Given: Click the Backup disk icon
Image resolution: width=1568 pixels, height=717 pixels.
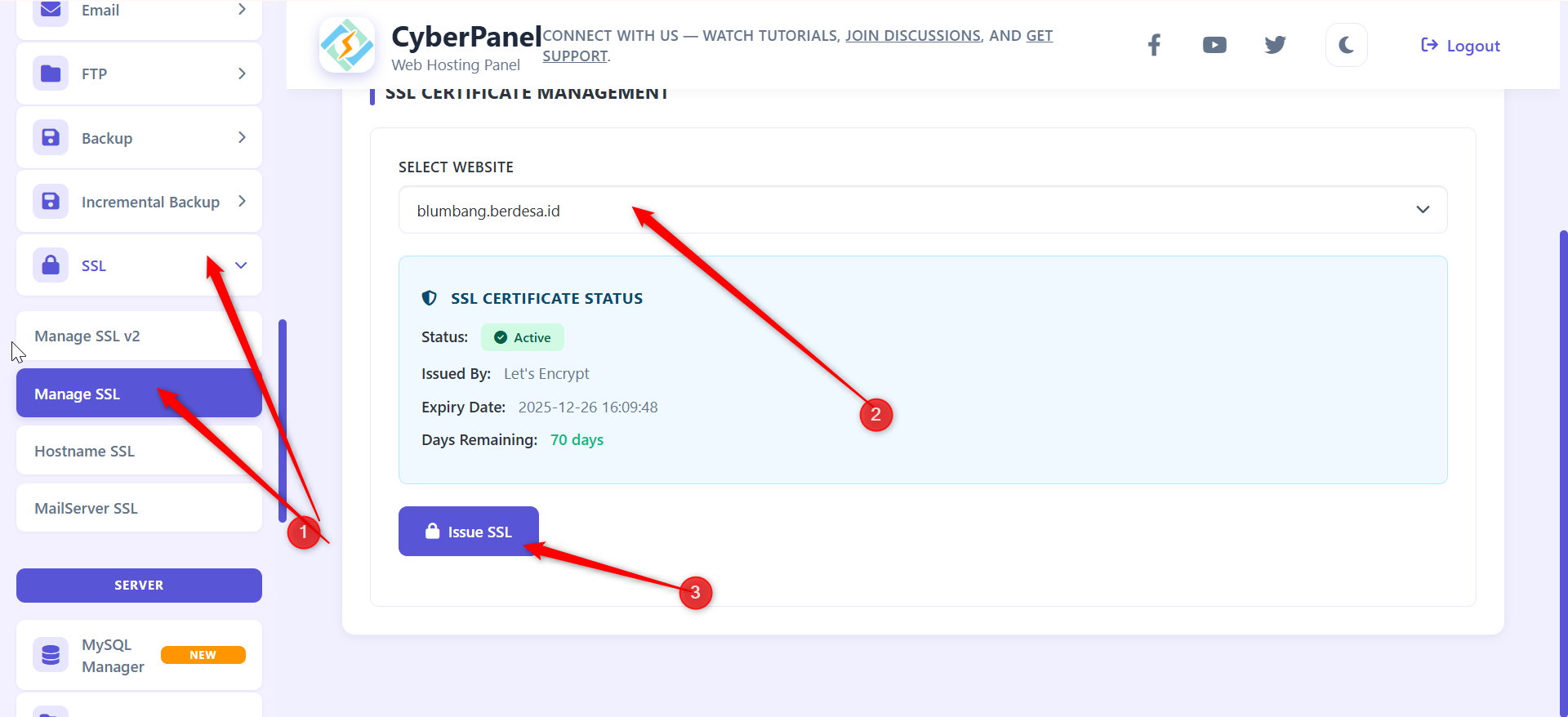Looking at the screenshot, I should [x=51, y=137].
